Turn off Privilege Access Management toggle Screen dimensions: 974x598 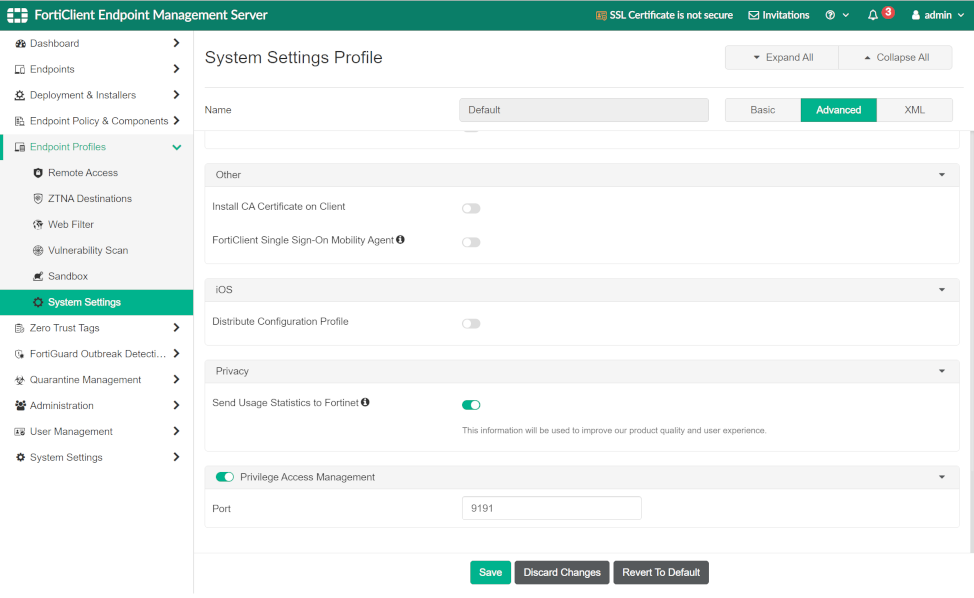click(225, 477)
